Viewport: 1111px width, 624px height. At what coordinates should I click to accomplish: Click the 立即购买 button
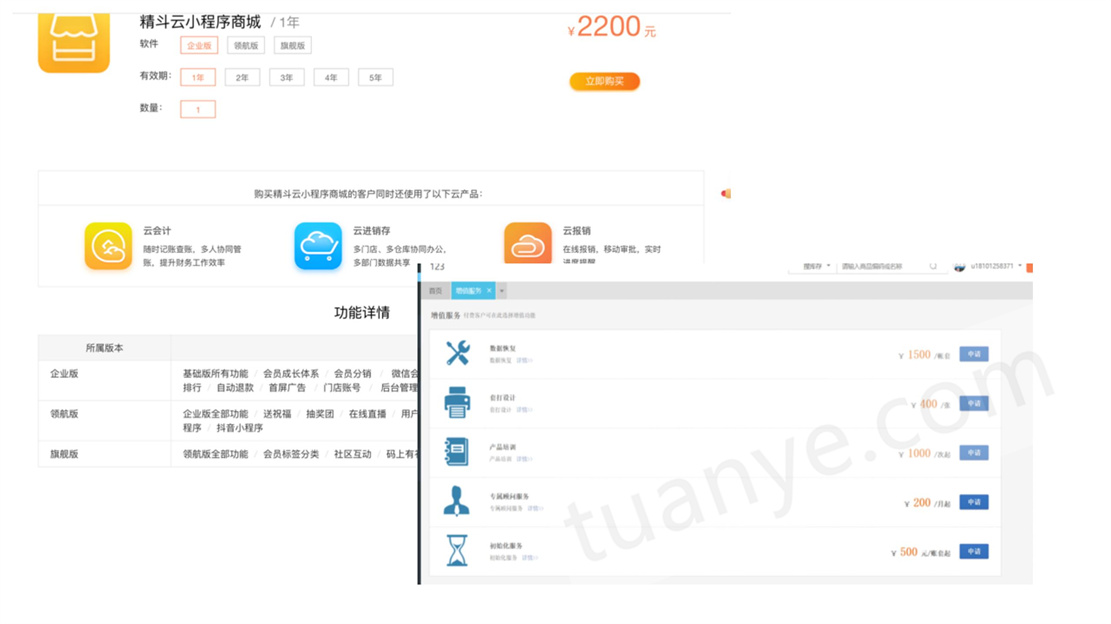604,81
